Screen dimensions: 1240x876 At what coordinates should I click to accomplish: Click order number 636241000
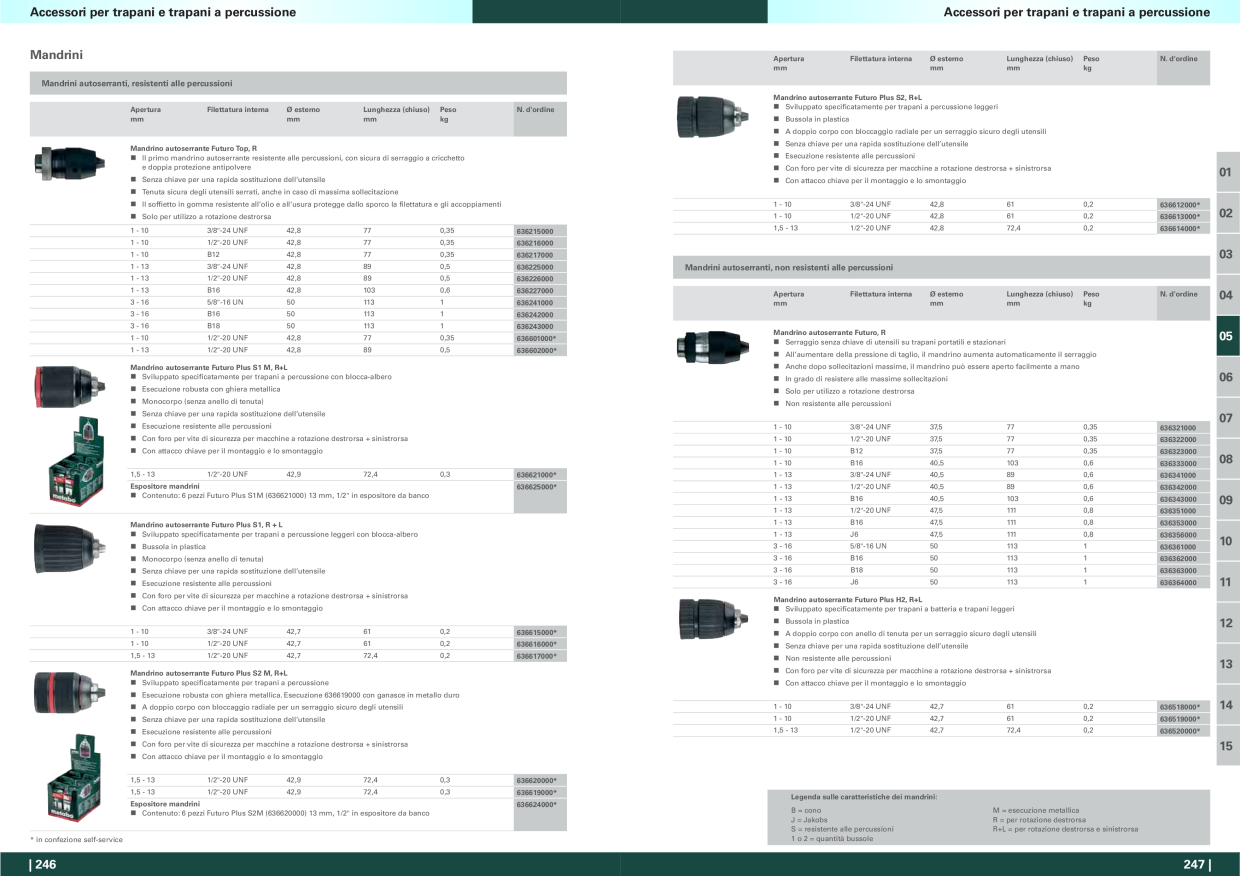[534, 303]
